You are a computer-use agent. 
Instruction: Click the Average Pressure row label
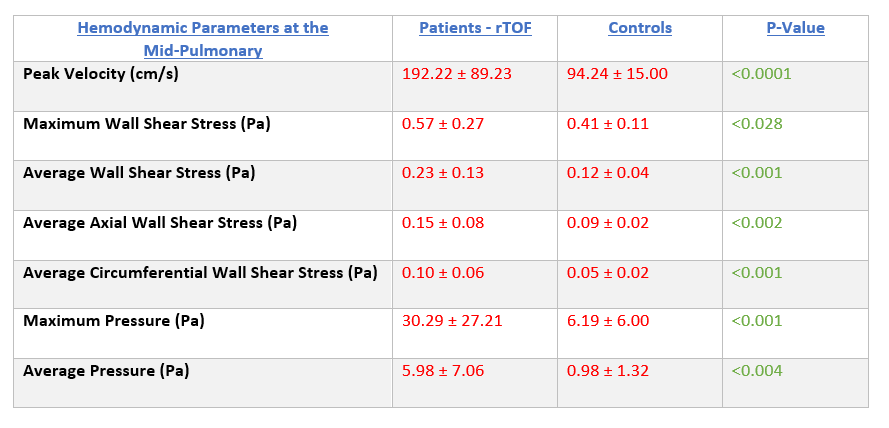pyautogui.click(x=106, y=371)
